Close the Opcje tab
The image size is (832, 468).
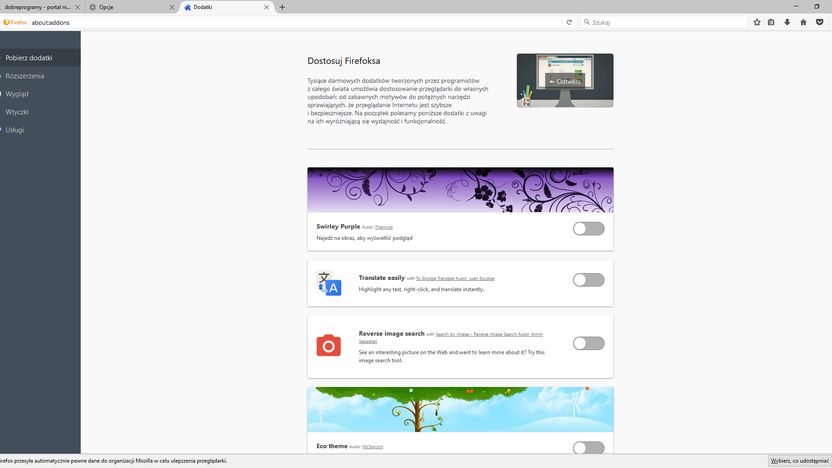click(171, 7)
